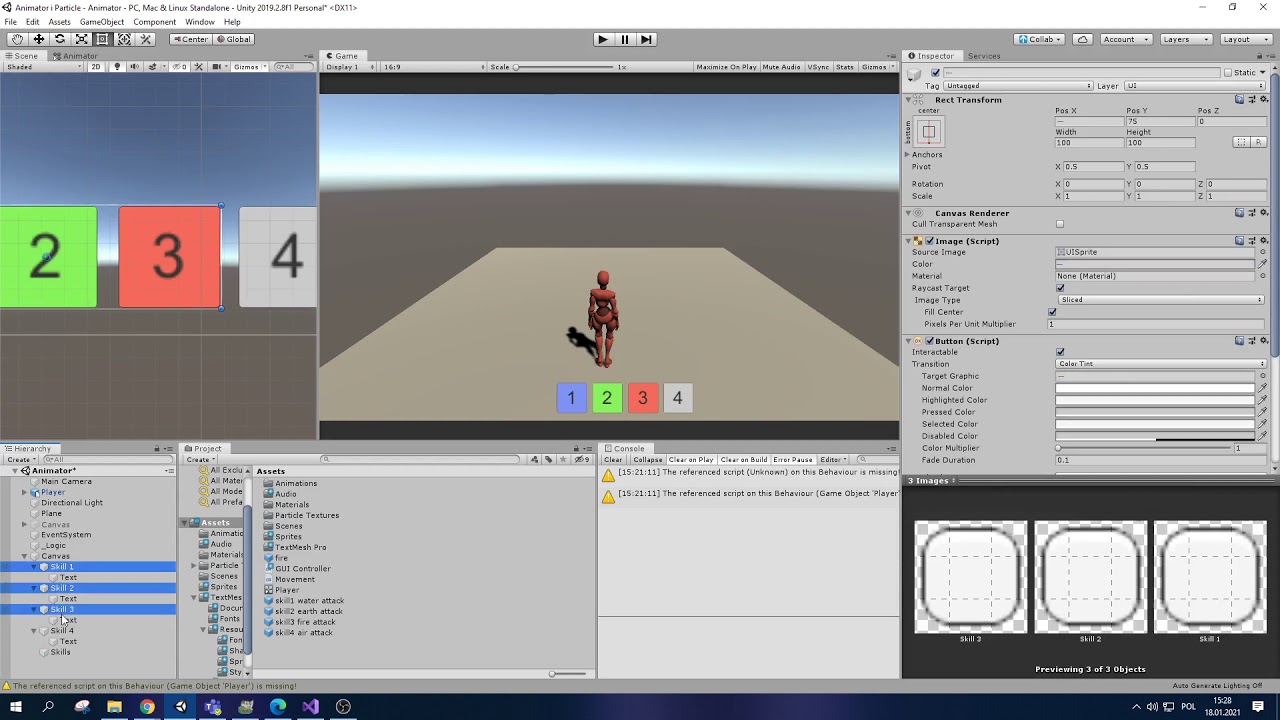Expand the Player object in Hierarchy
1280x720 pixels.
tap(24, 492)
